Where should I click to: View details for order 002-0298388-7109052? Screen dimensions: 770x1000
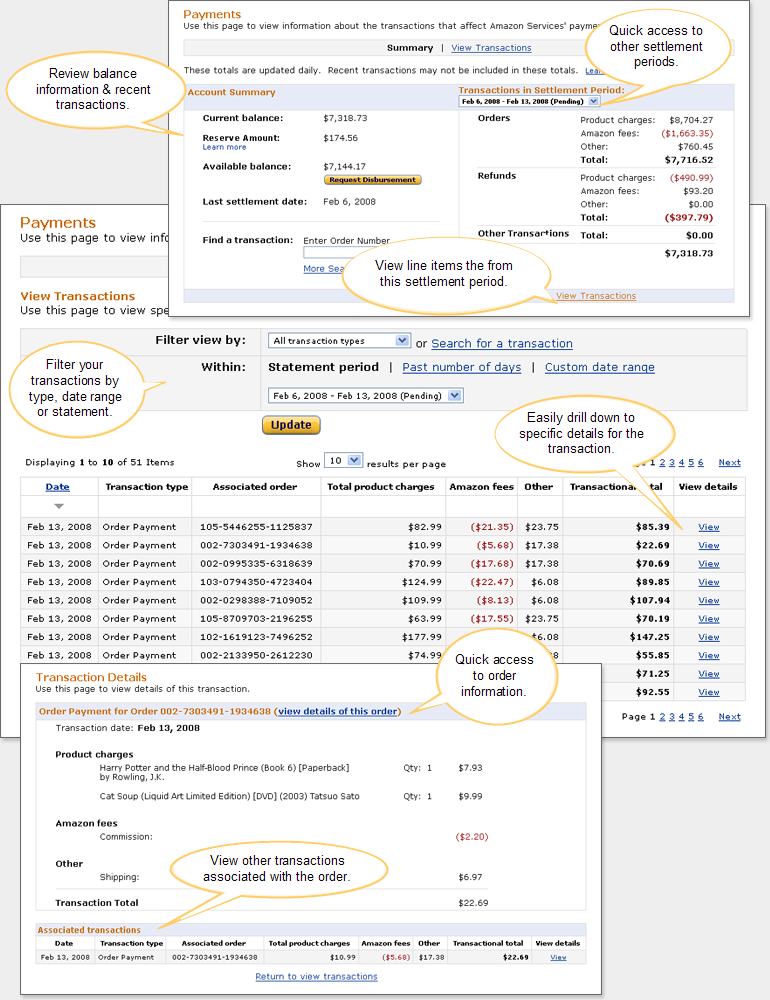coord(709,600)
